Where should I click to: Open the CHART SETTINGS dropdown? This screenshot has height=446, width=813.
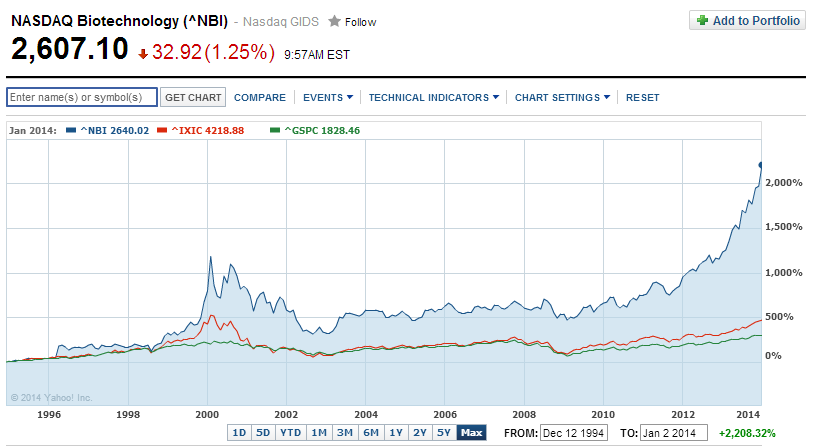(562, 97)
